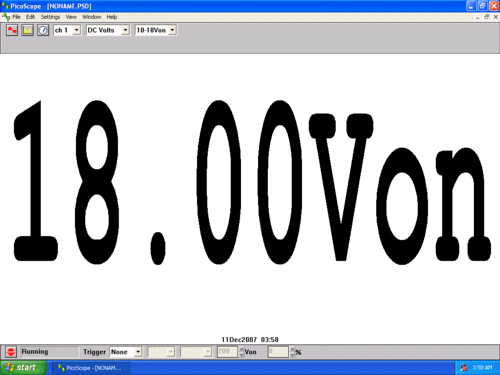
Task: Open the spectrum analyzer view icon
Action: 27,30
